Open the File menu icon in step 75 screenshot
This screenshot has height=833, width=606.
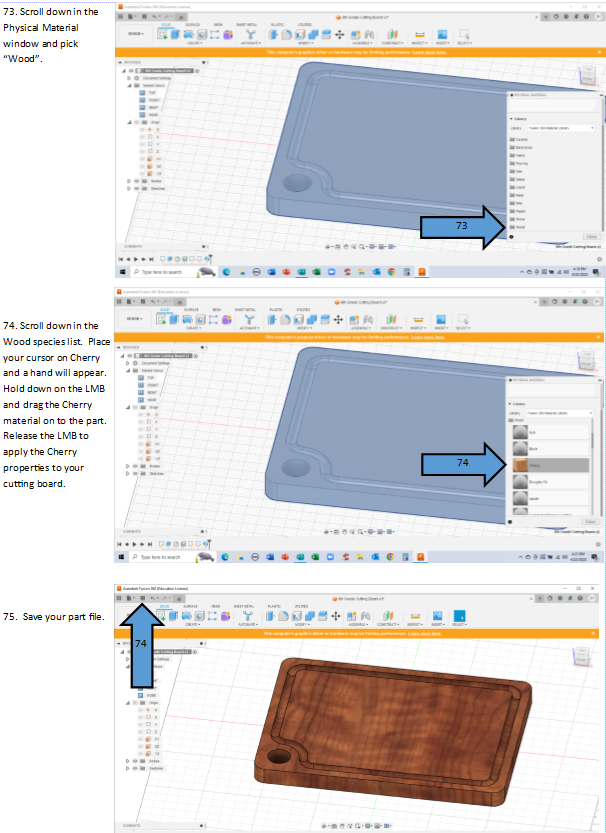click(129, 598)
